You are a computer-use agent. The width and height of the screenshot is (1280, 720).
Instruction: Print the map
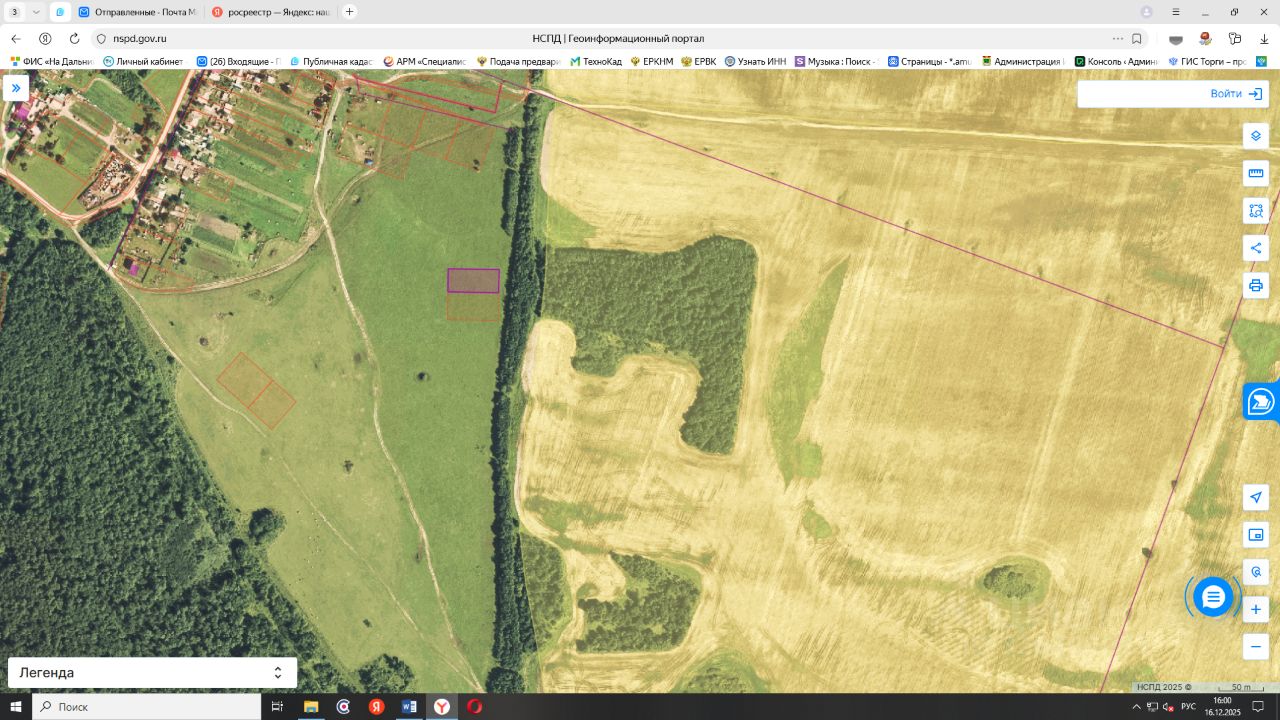pos(1256,286)
